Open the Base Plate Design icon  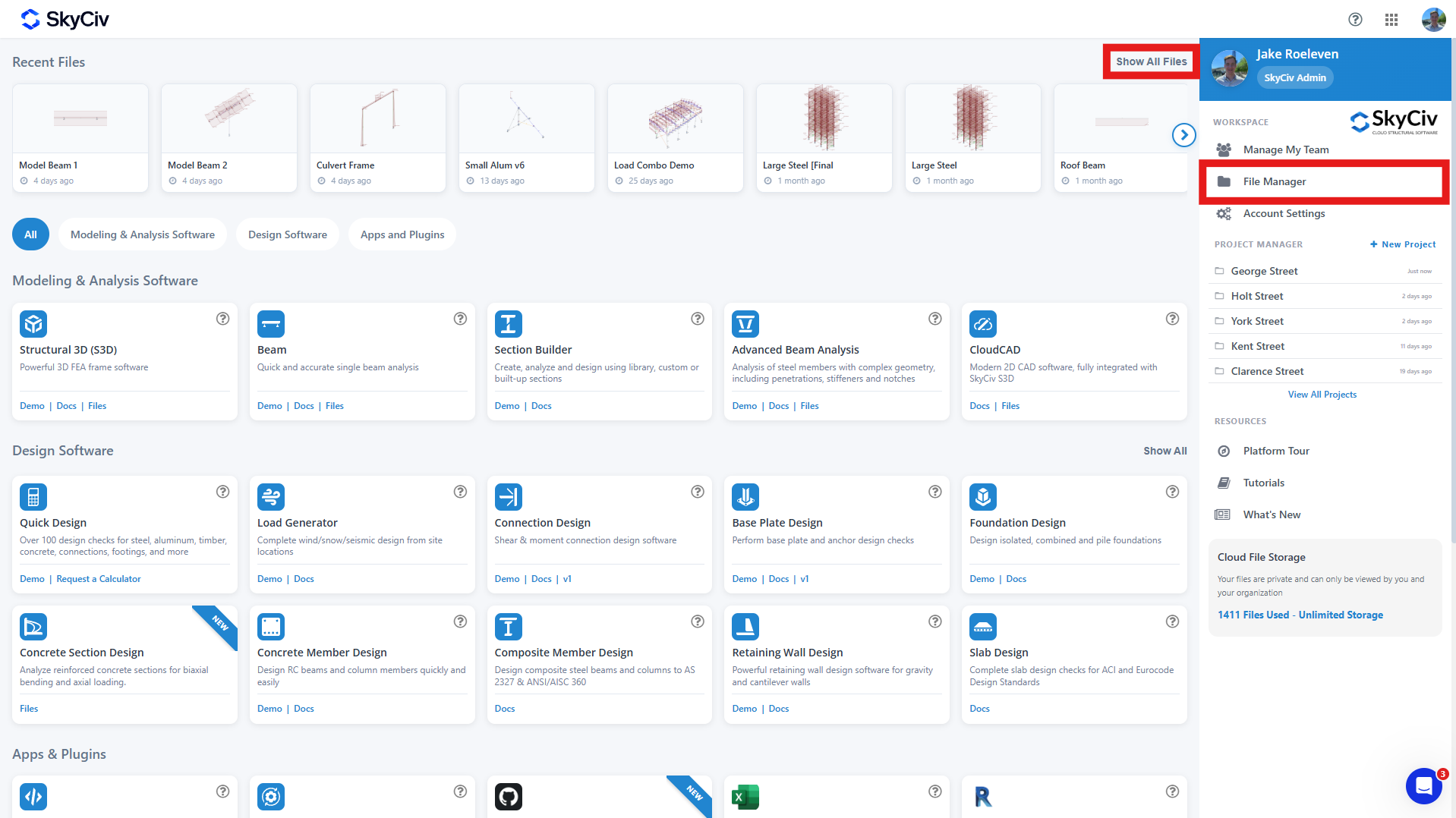tap(745, 497)
